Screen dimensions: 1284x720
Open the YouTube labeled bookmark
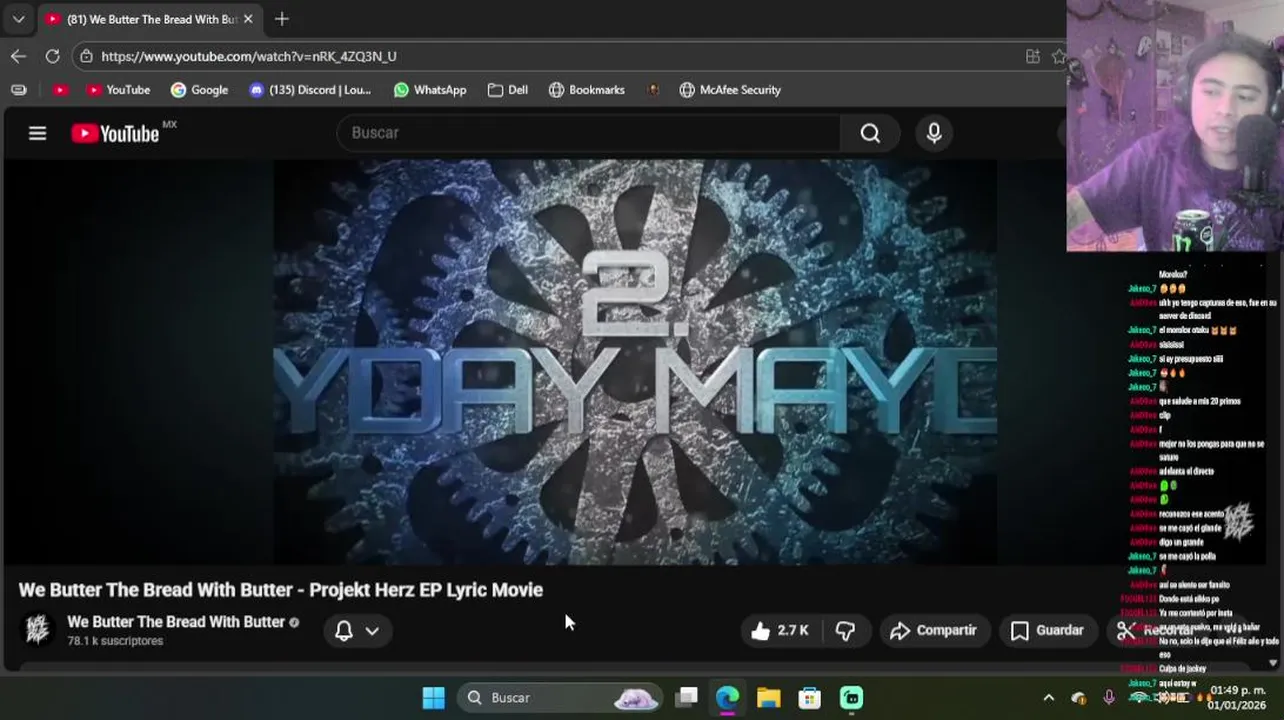[118, 90]
